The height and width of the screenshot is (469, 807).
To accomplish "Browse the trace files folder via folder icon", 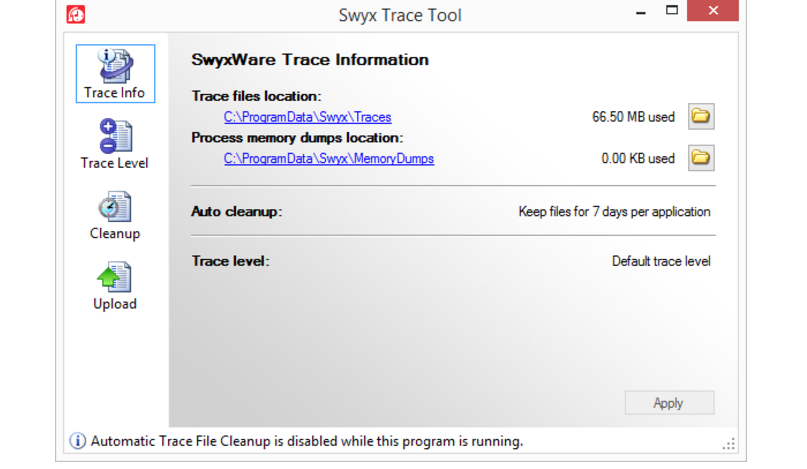I will pyautogui.click(x=701, y=117).
